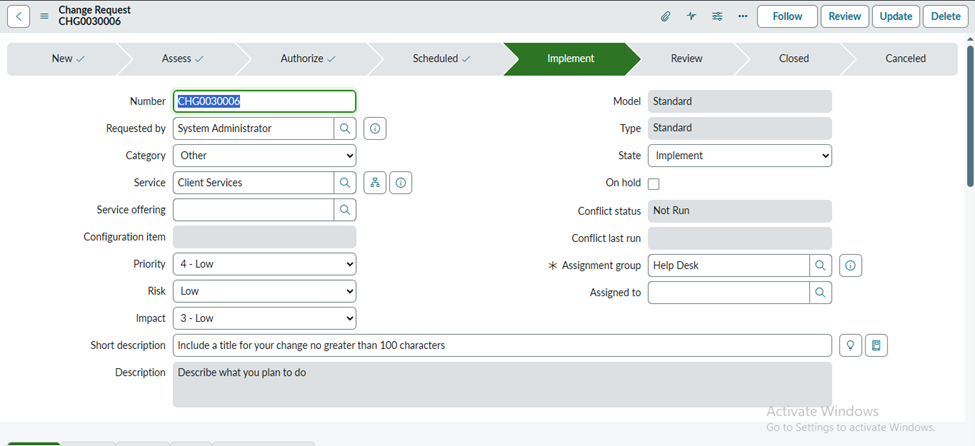Select the Scheduled stage in the workflow bar
The image size is (975, 446).
point(440,59)
